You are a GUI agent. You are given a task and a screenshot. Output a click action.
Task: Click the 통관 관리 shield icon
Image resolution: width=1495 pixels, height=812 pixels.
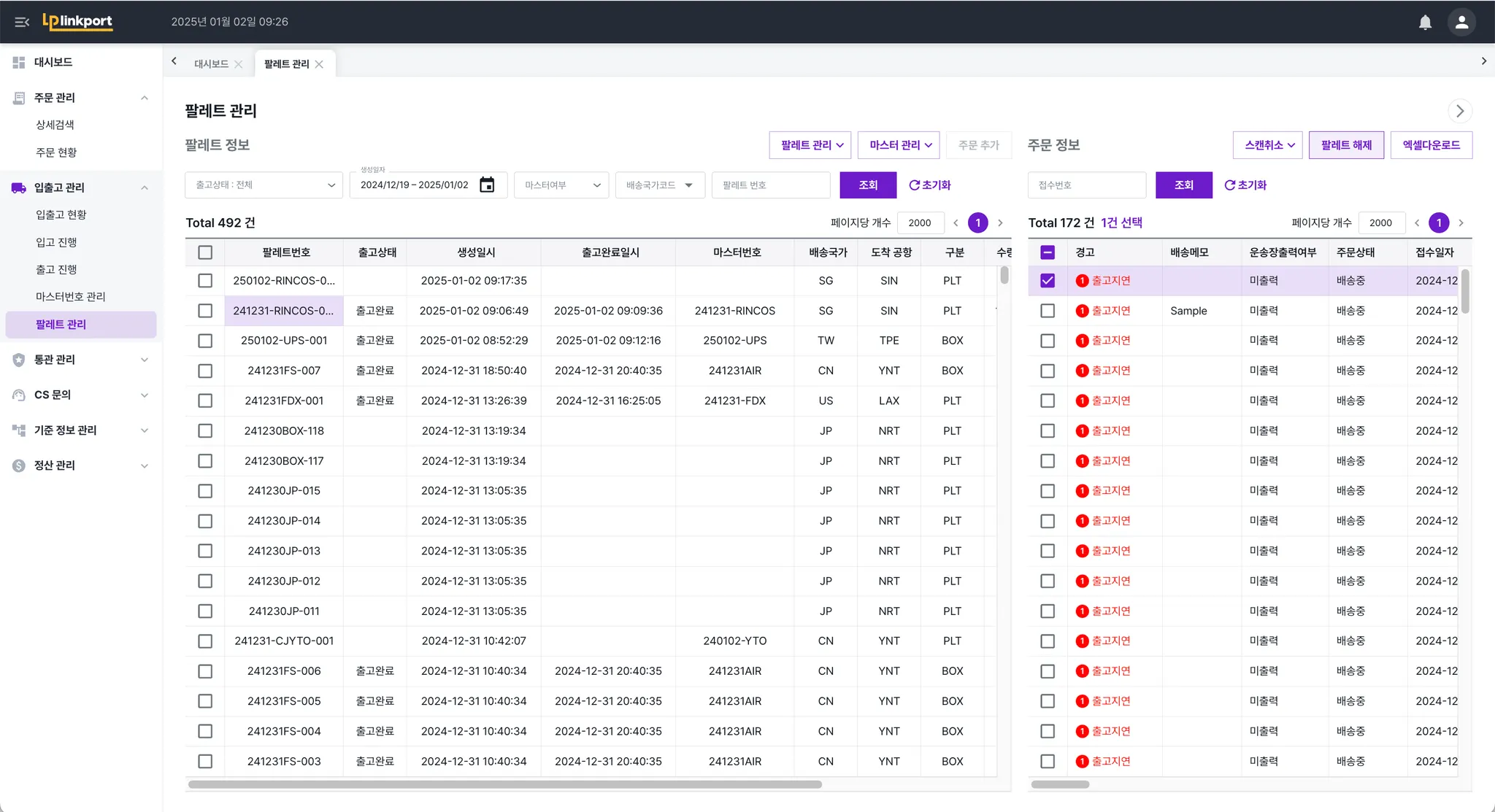click(x=19, y=360)
